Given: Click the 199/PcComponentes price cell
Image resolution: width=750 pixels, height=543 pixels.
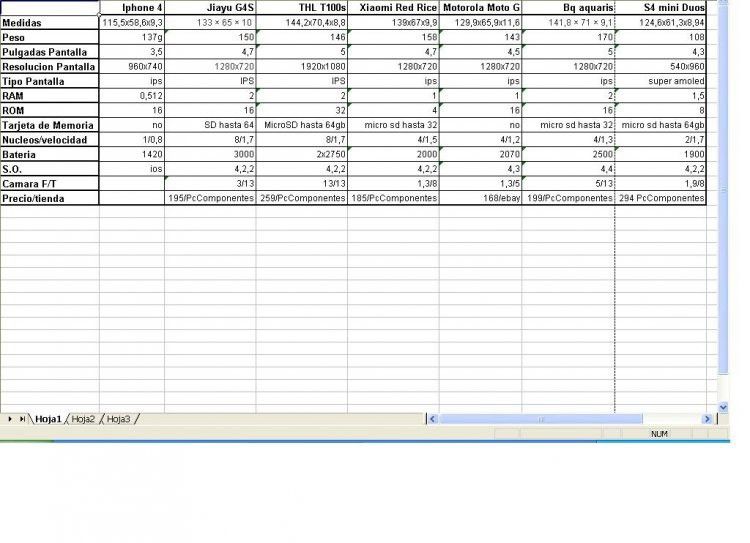Looking at the screenshot, I should coord(568,198).
